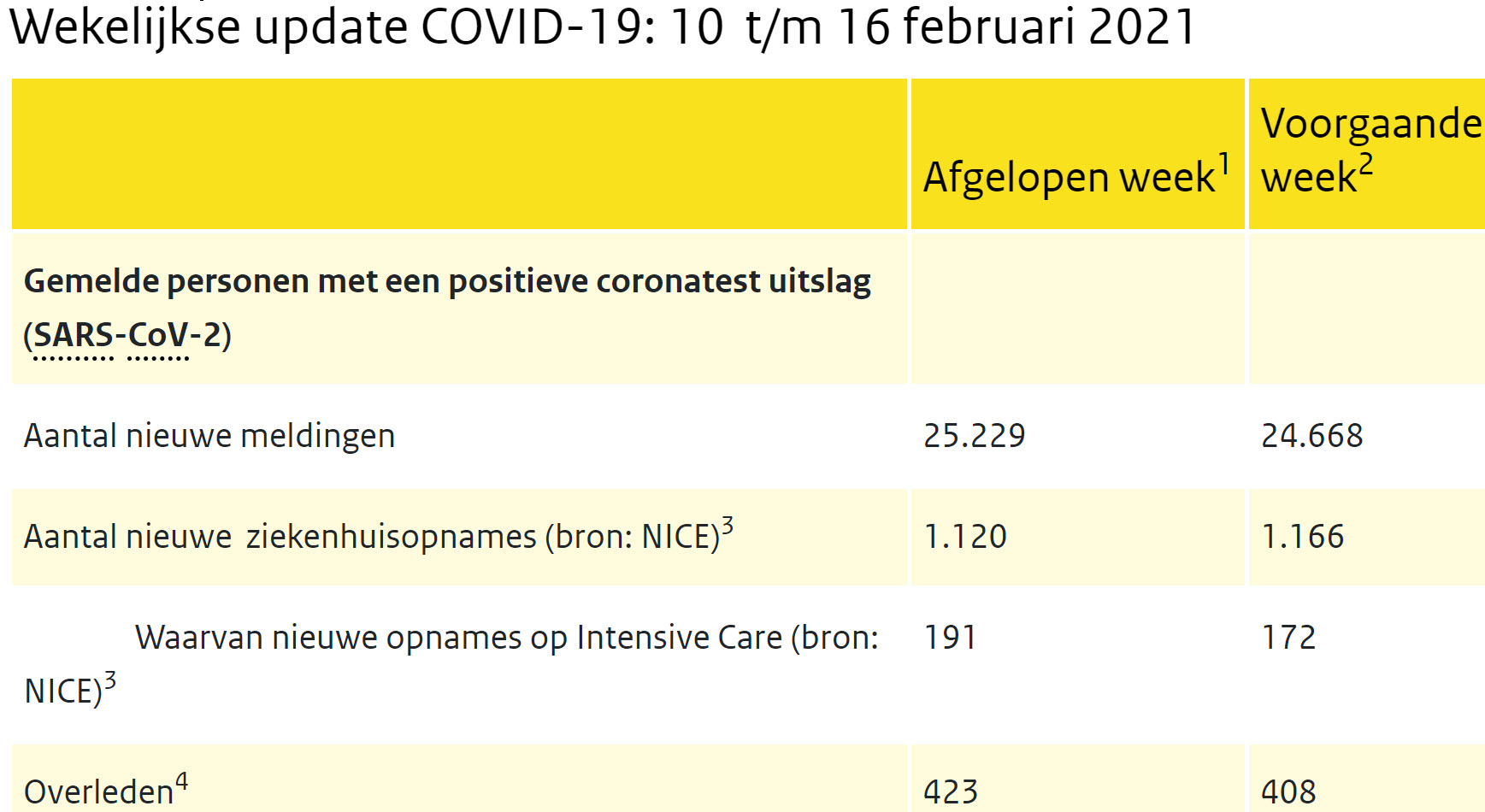Click the previous-week Overleden value 408
Viewport: 1485px width, 812px height.
click(1288, 792)
